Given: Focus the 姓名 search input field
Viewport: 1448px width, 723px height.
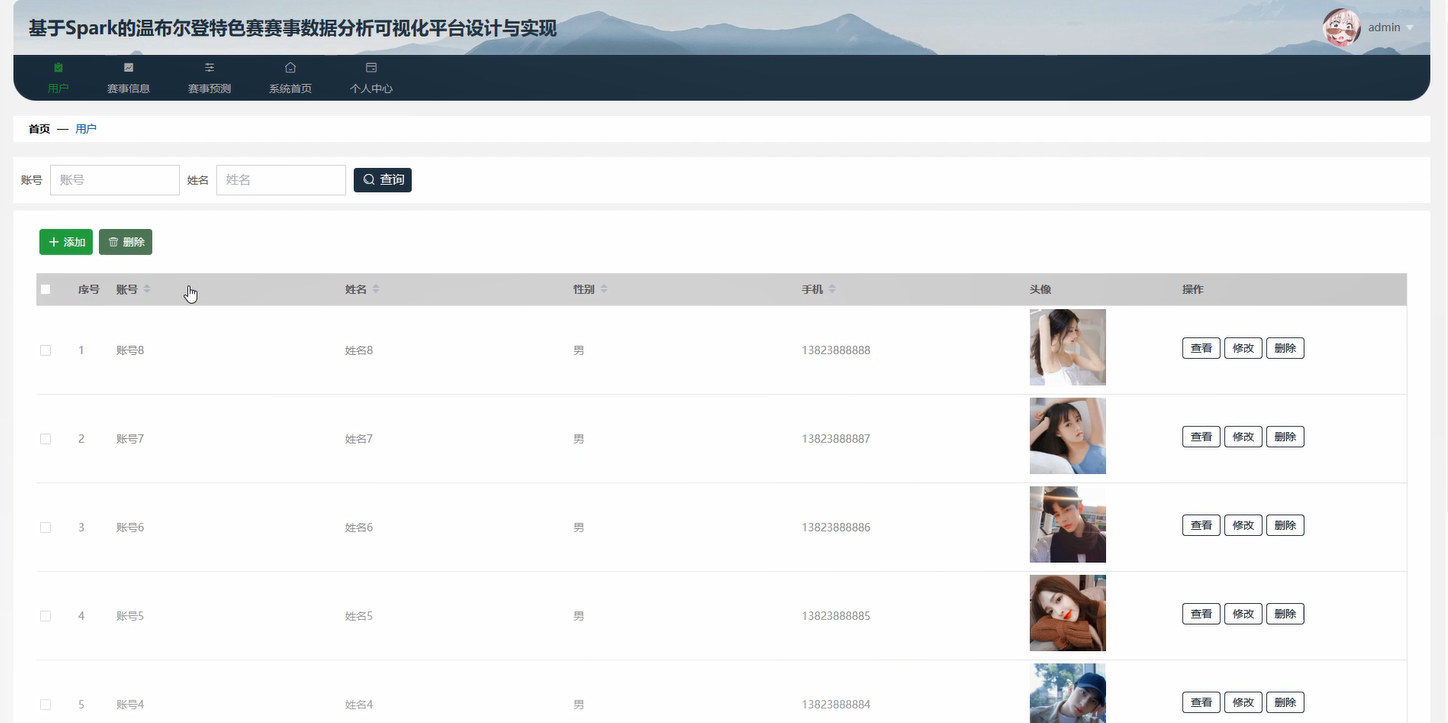Looking at the screenshot, I should [281, 180].
